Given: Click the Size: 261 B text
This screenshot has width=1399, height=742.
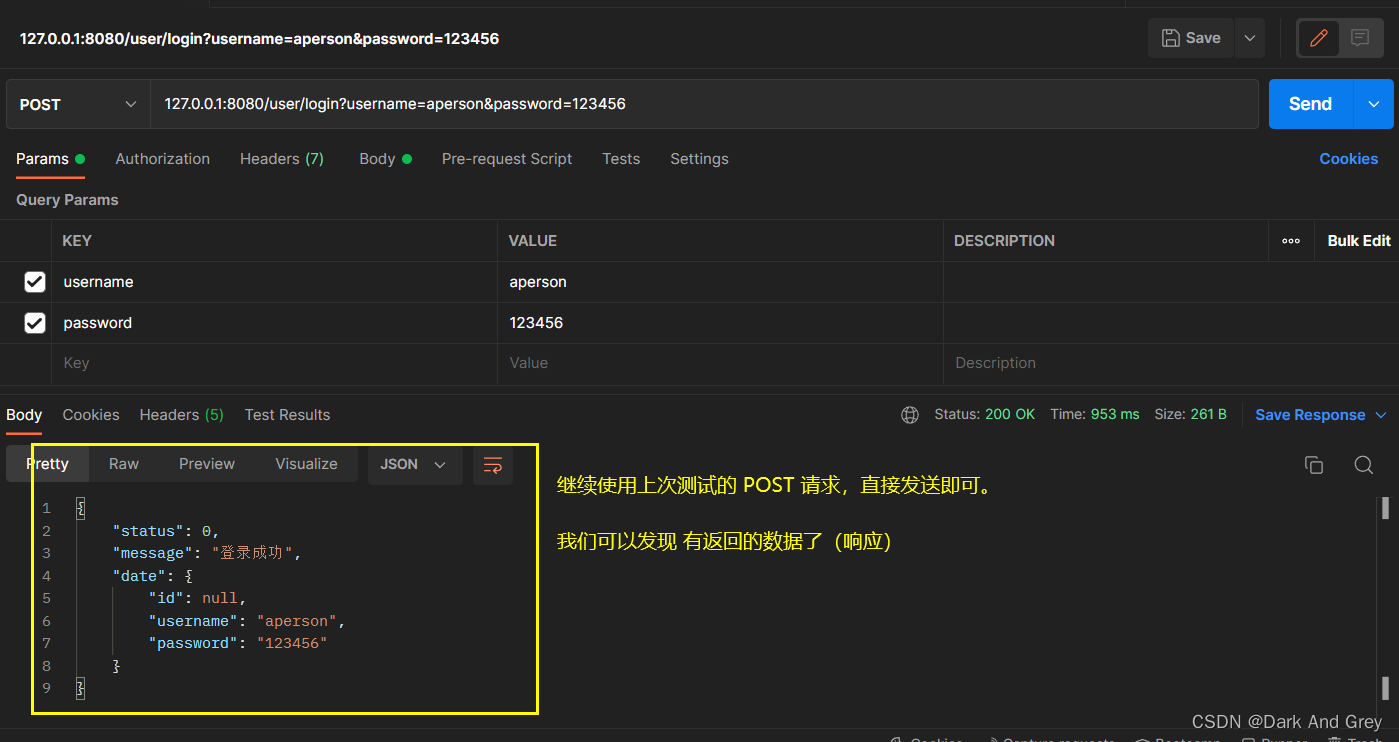Looking at the screenshot, I should pos(1190,414).
